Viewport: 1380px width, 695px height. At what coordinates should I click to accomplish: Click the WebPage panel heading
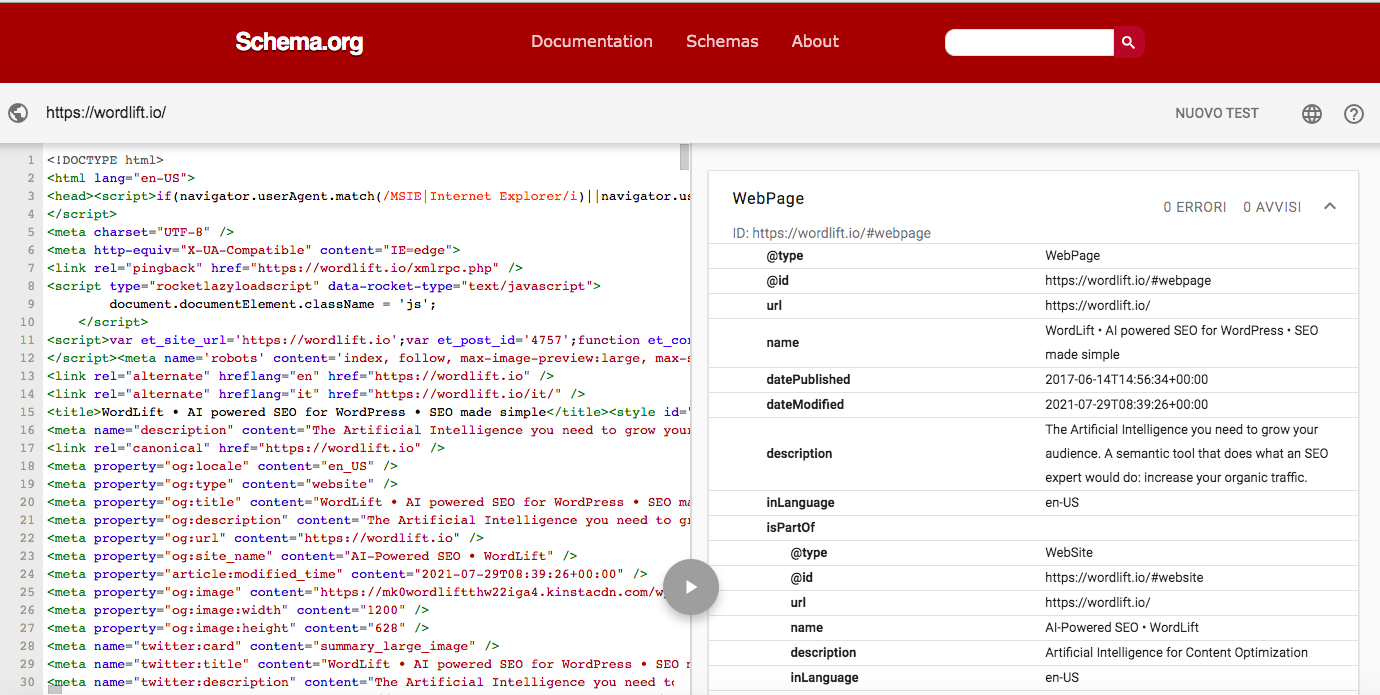768,199
